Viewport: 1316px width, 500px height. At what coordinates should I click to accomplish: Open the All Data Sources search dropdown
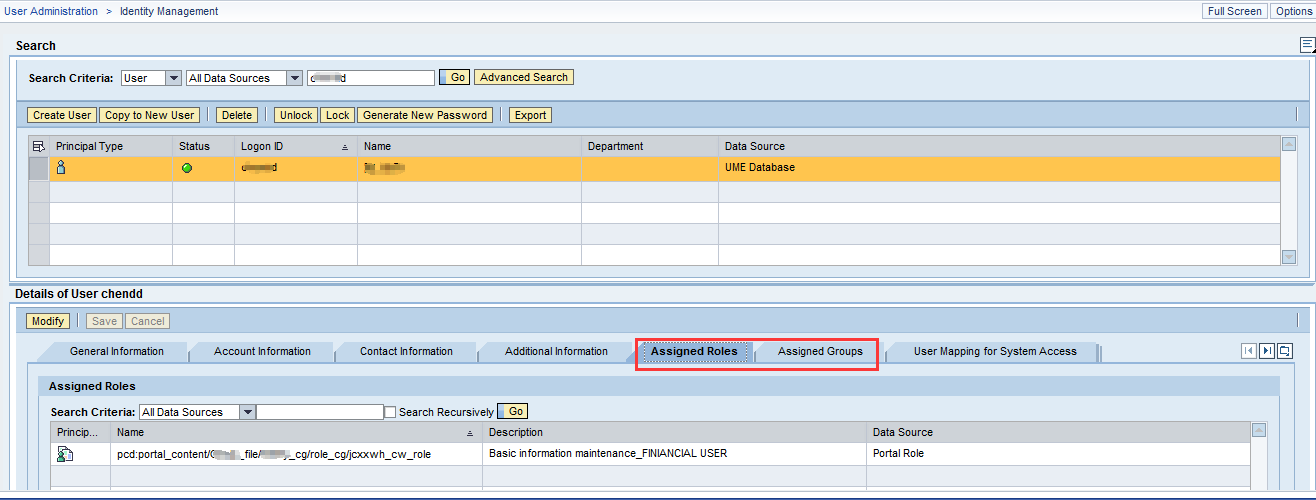(x=294, y=78)
